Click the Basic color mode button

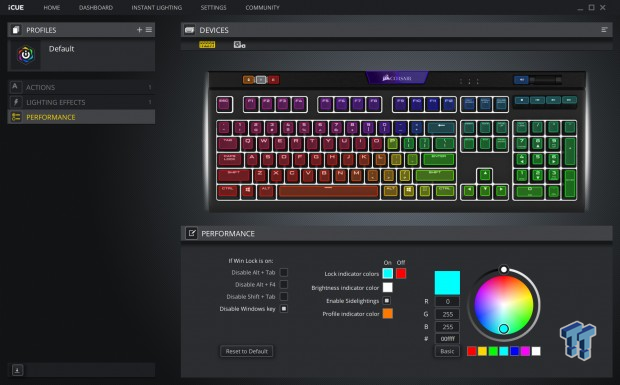tap(447, 351)
